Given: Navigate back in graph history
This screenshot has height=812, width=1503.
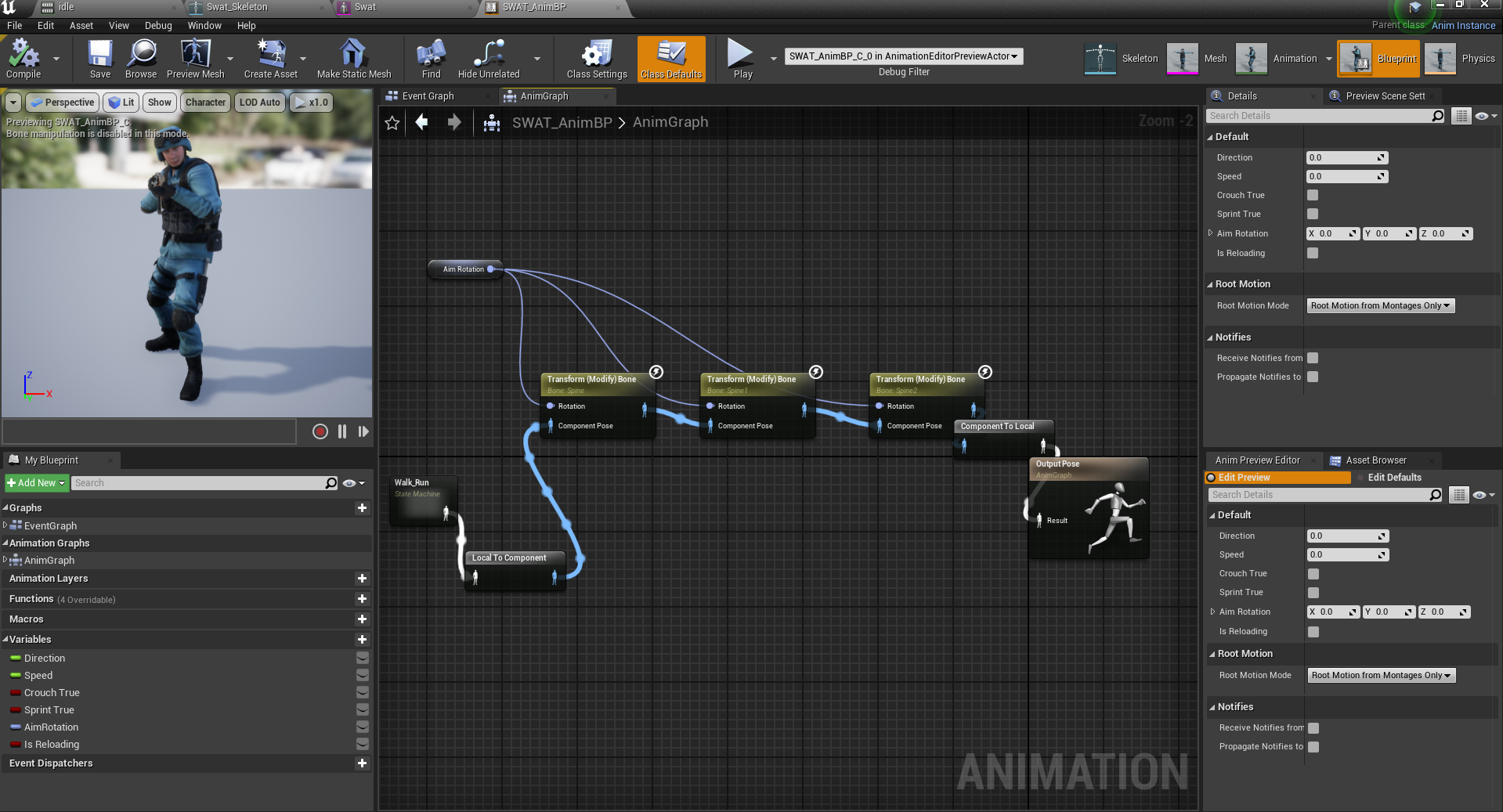Looking at the screenshot, I should [421, 122].
